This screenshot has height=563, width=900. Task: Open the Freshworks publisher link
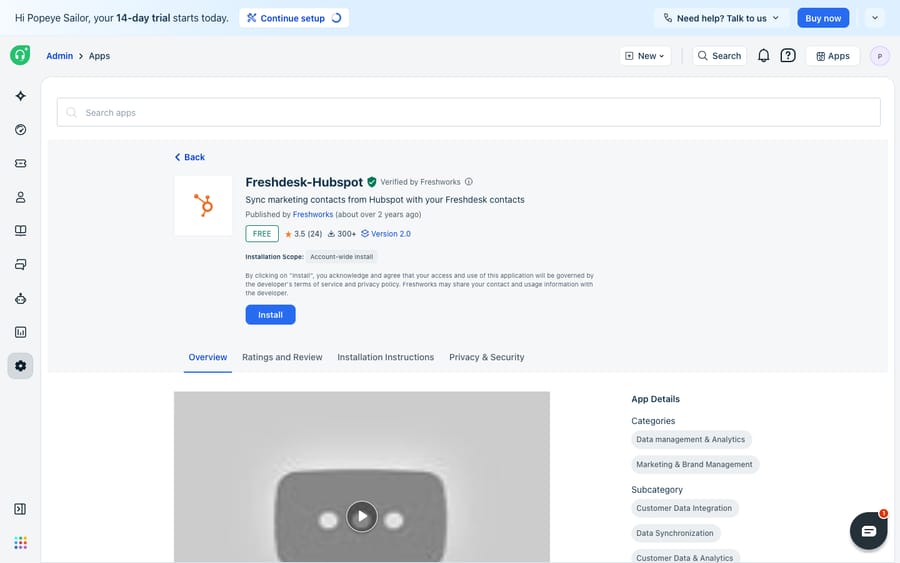(x=313, y=215)
